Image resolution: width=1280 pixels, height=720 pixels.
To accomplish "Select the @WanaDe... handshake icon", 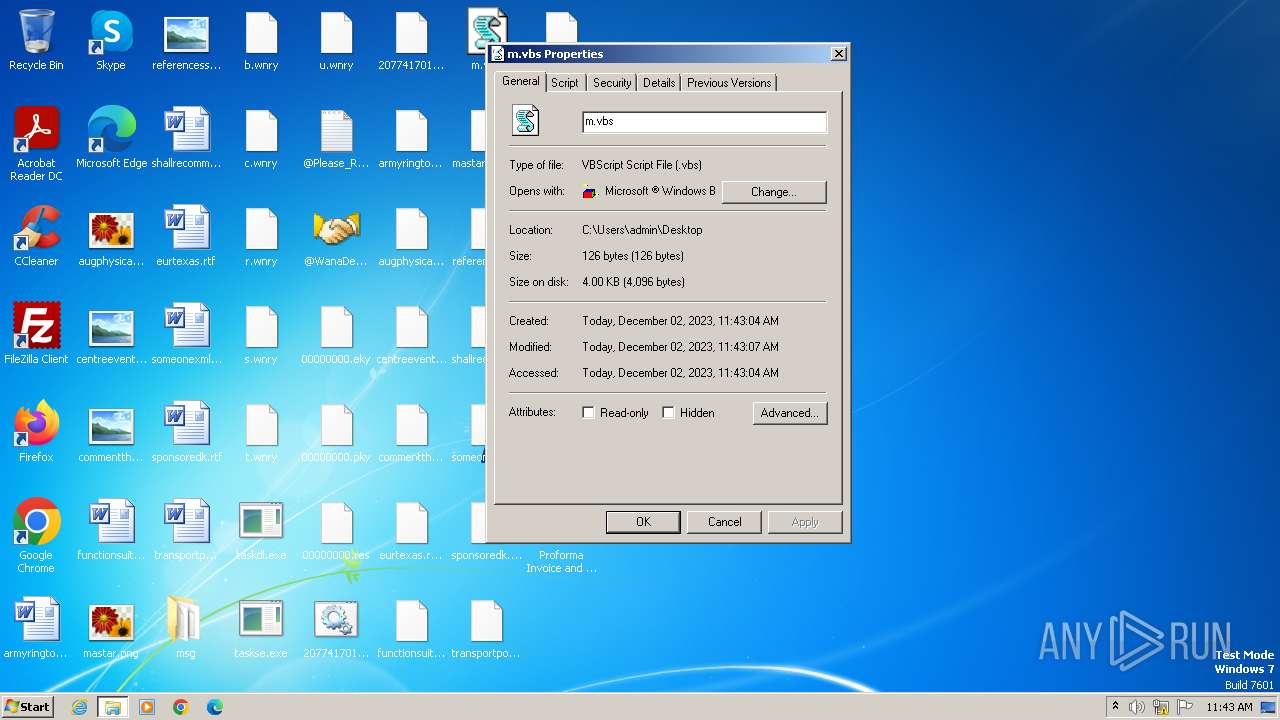I will [x=336, y=236].
